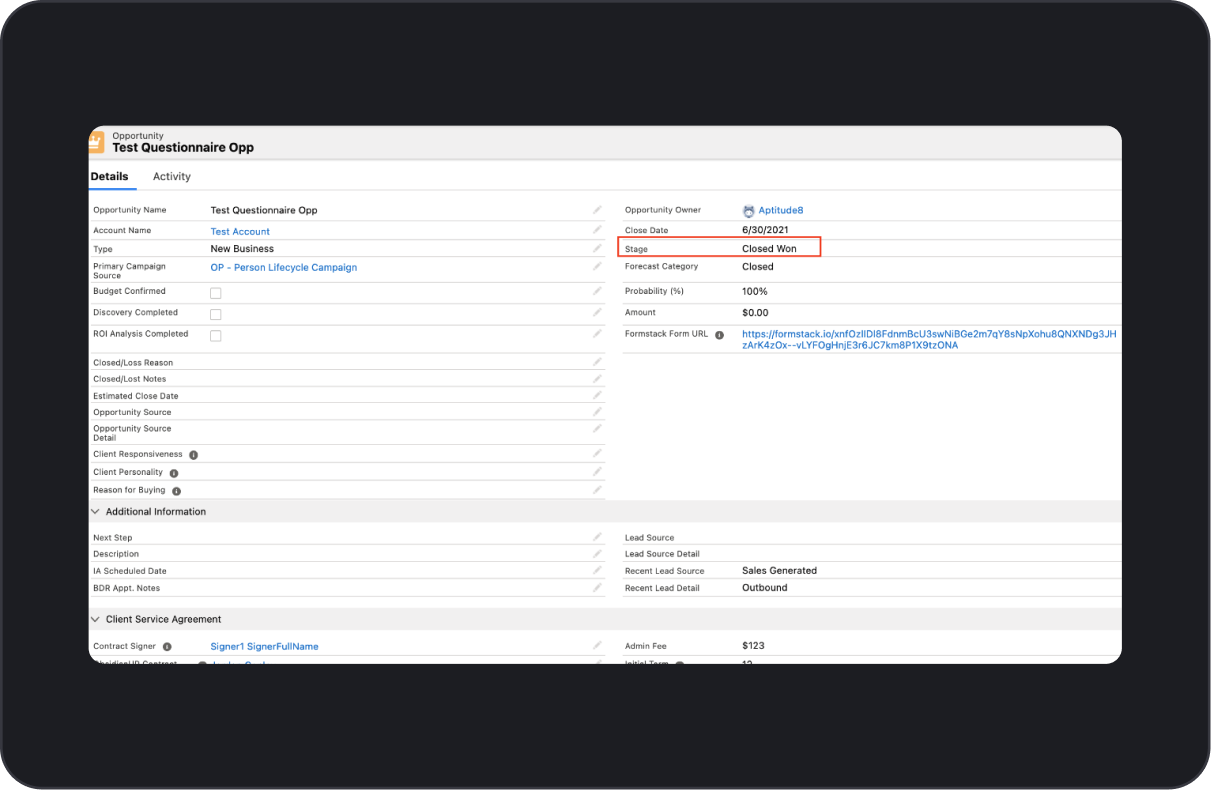Check the Budget Confirmed checkbox

[x=214, y=291]
